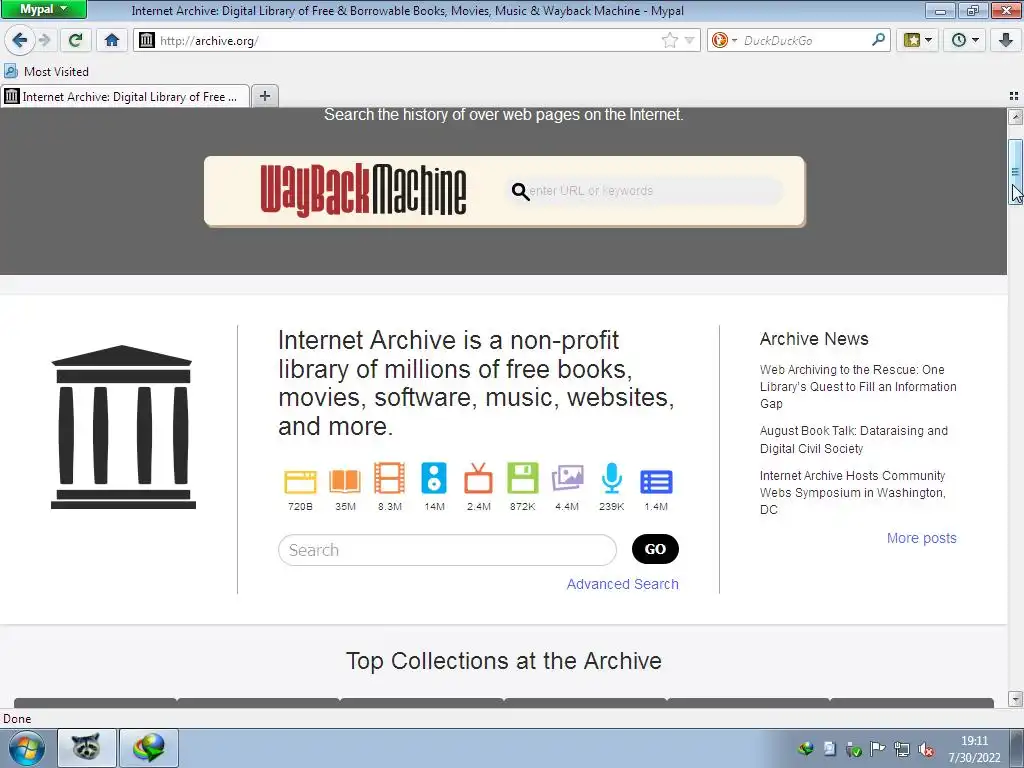
Task: Open the browser home page
Action: pos(112,40)
